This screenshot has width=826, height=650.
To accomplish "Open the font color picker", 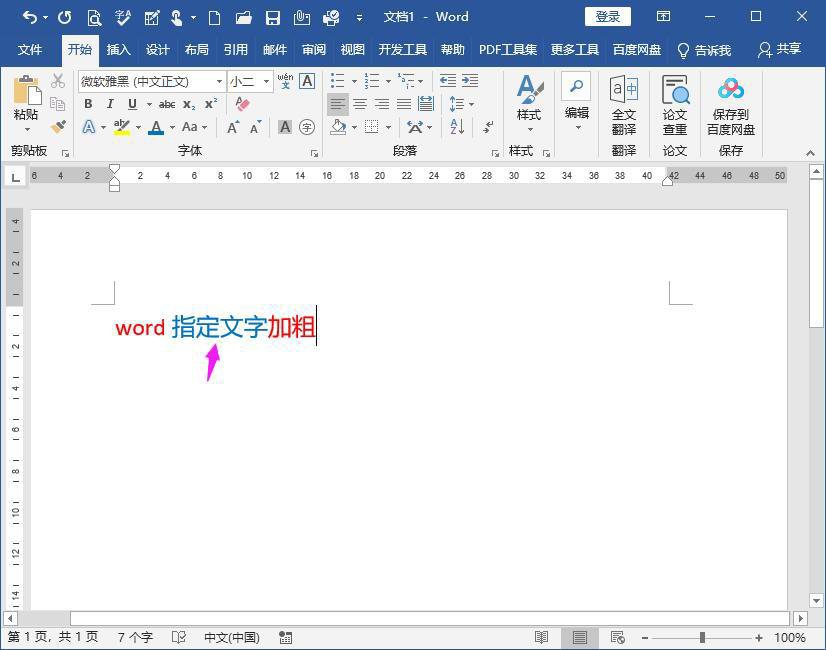I will 156,126.
